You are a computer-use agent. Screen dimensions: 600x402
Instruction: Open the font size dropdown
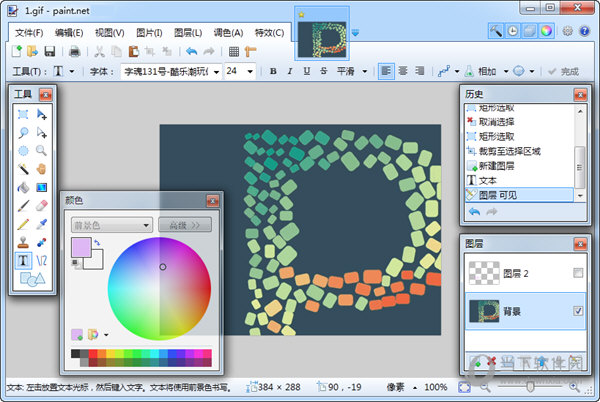248,72
